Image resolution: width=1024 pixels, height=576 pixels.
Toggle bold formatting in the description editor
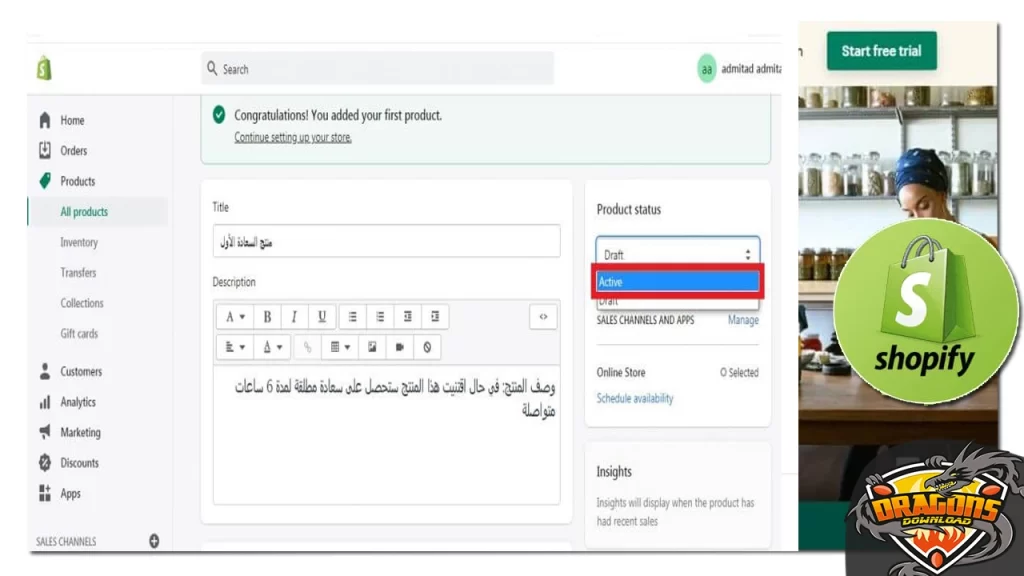(x=267, y=317)
